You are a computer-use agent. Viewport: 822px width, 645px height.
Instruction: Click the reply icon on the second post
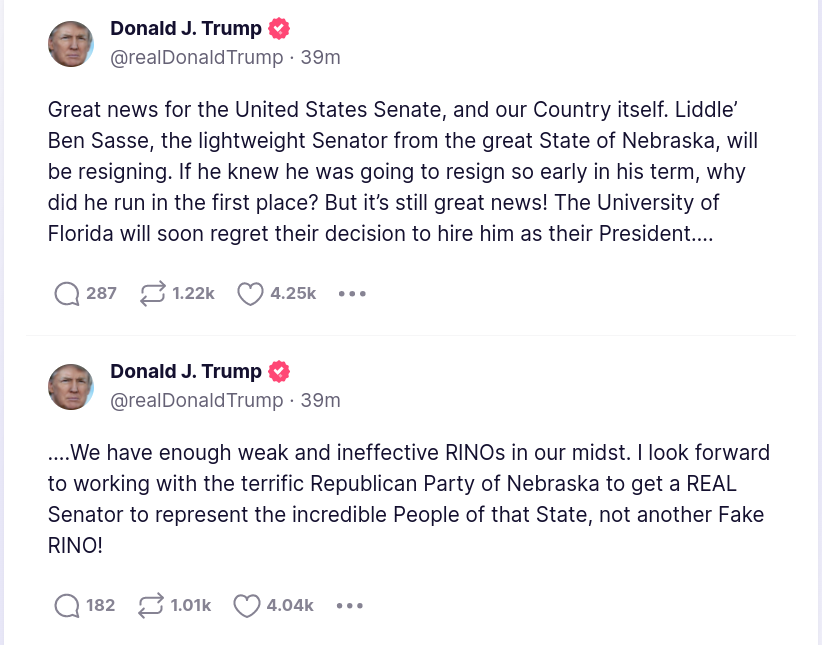point(67,606)
